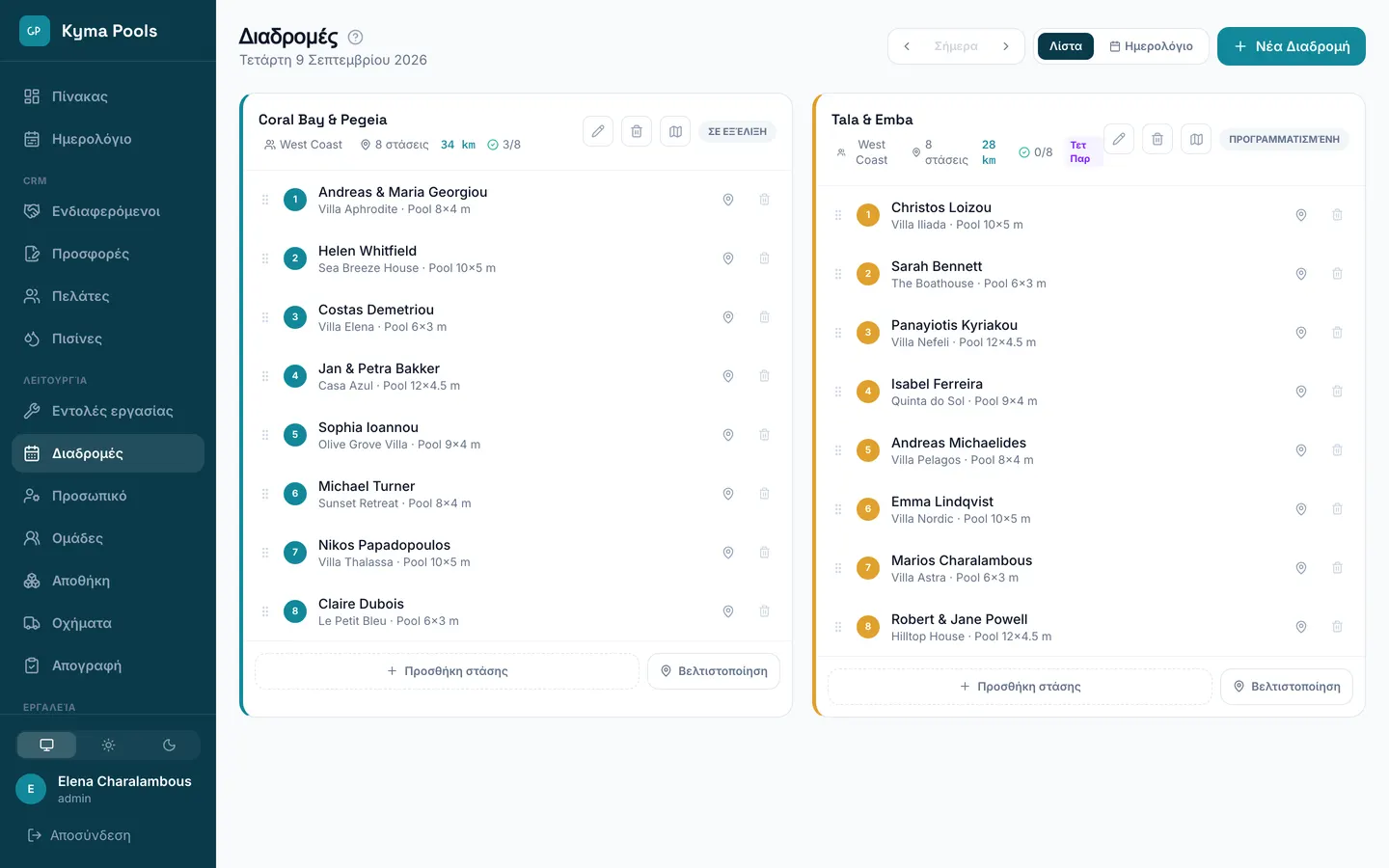
Task: Open map view for Coral Bay & Pegeia
Action: (675, 131)
